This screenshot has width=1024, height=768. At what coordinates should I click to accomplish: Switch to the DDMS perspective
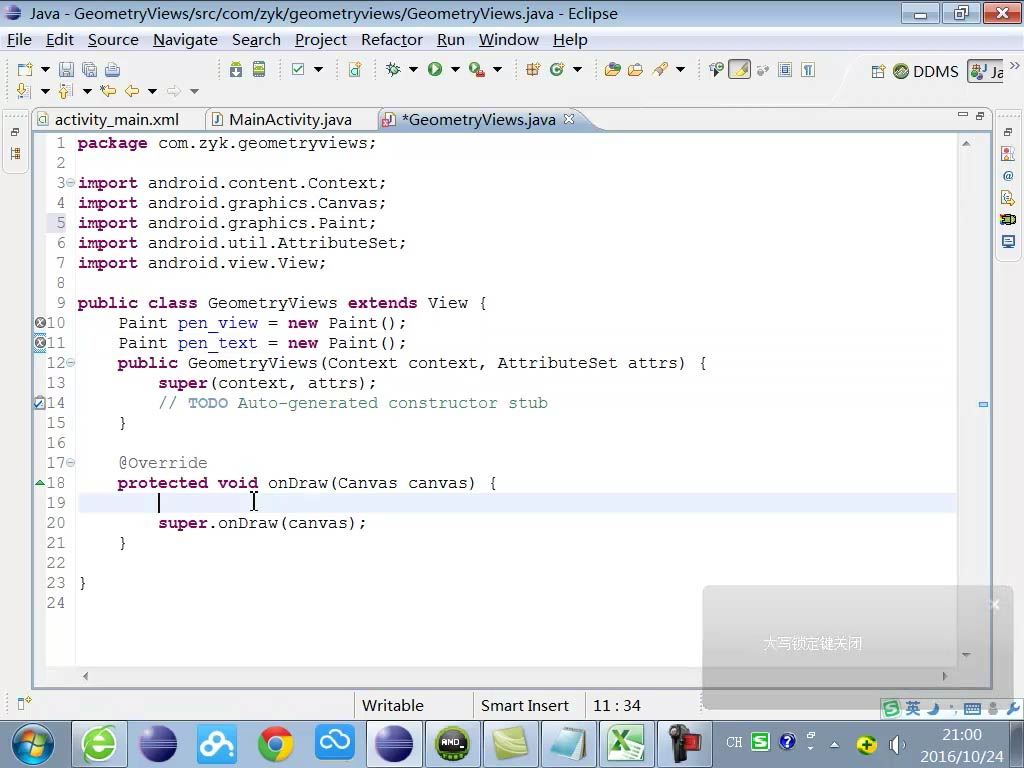pyautogui.click(x=926, y=71)
